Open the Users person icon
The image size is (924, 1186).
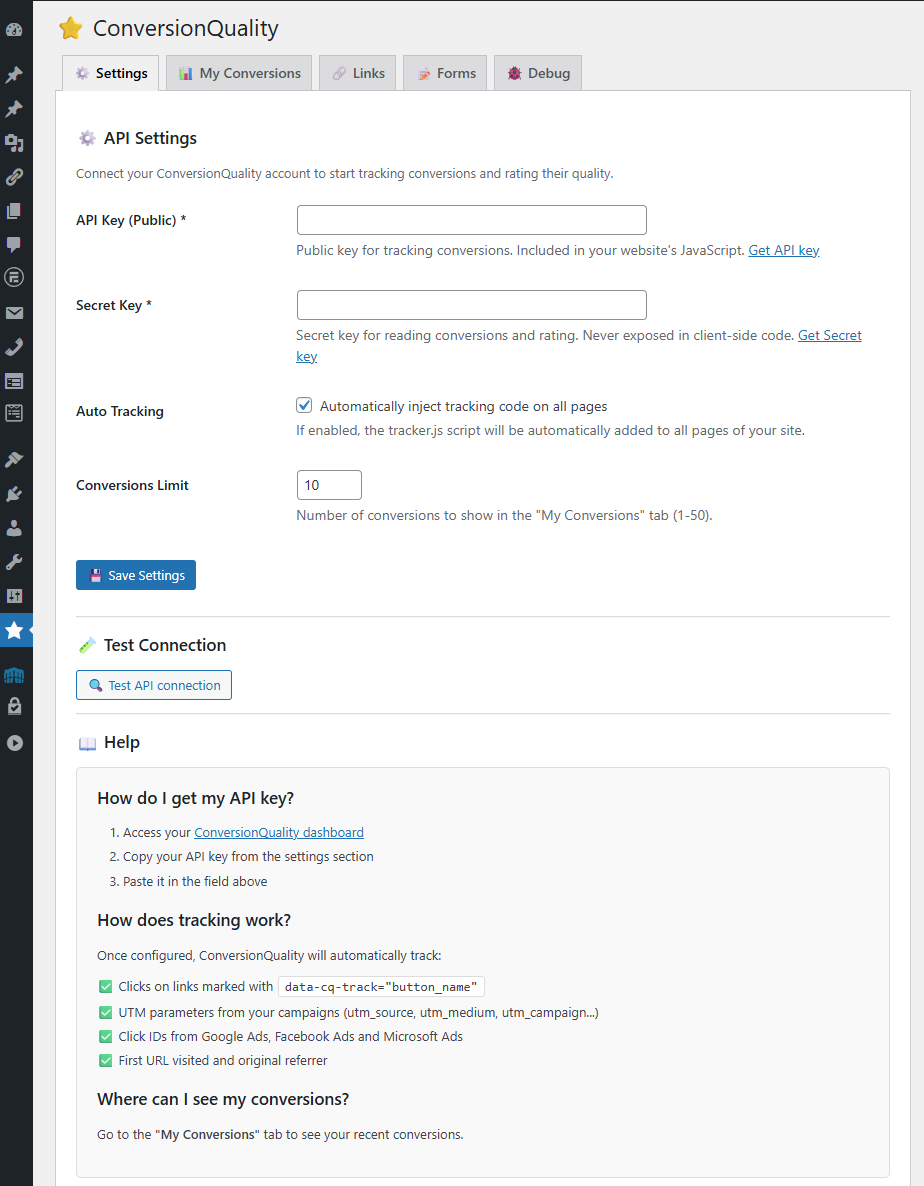14,528
